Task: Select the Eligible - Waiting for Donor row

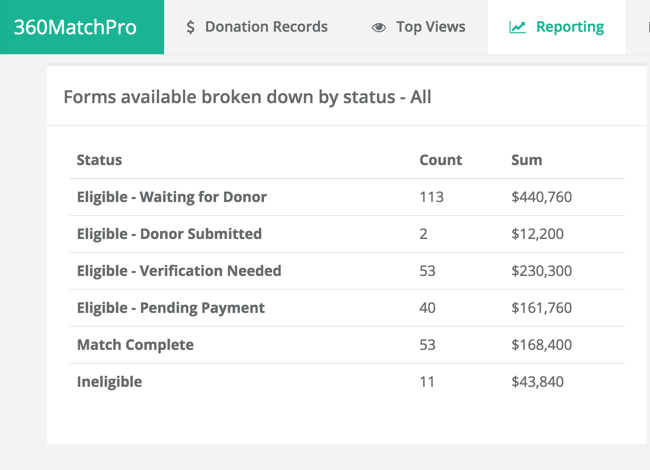Action: coord(172,197)
